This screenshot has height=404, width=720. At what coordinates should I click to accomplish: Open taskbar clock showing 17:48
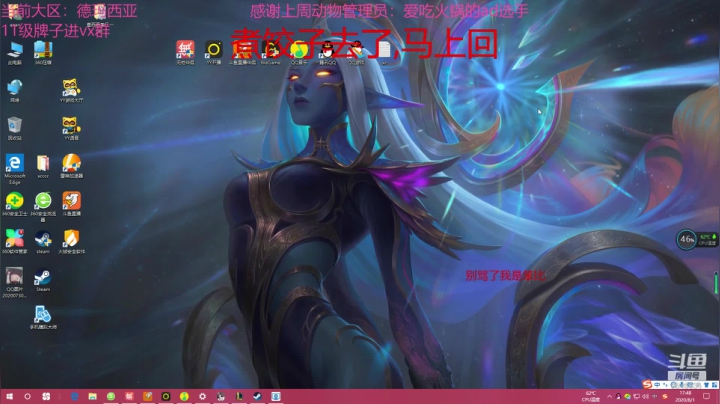(x=685, y=397)
